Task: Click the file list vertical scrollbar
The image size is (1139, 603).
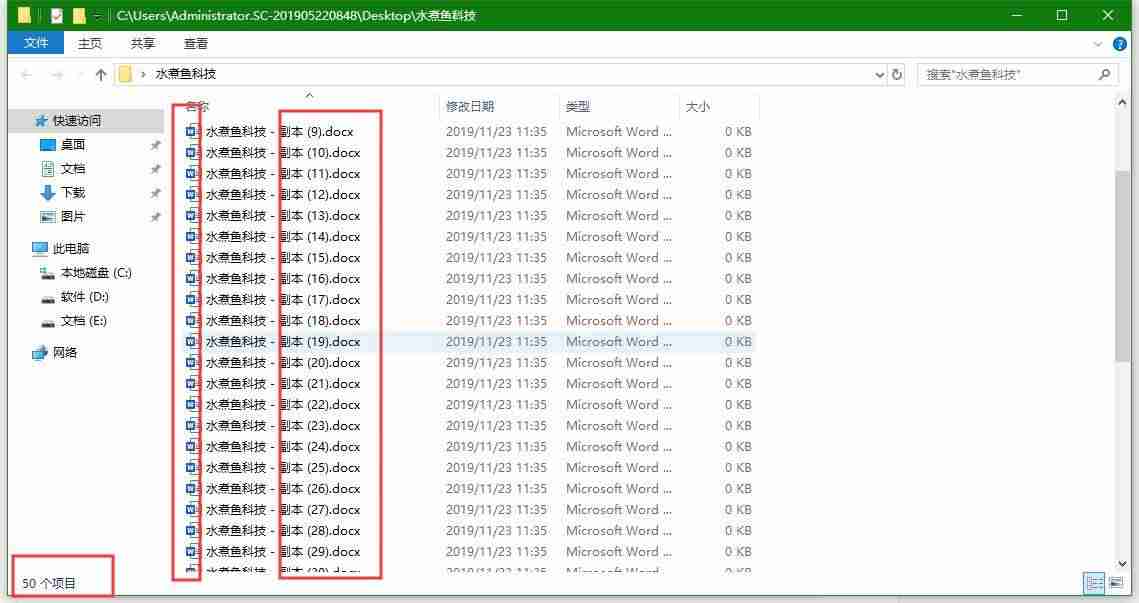Action: click(x=1122, y=265)
